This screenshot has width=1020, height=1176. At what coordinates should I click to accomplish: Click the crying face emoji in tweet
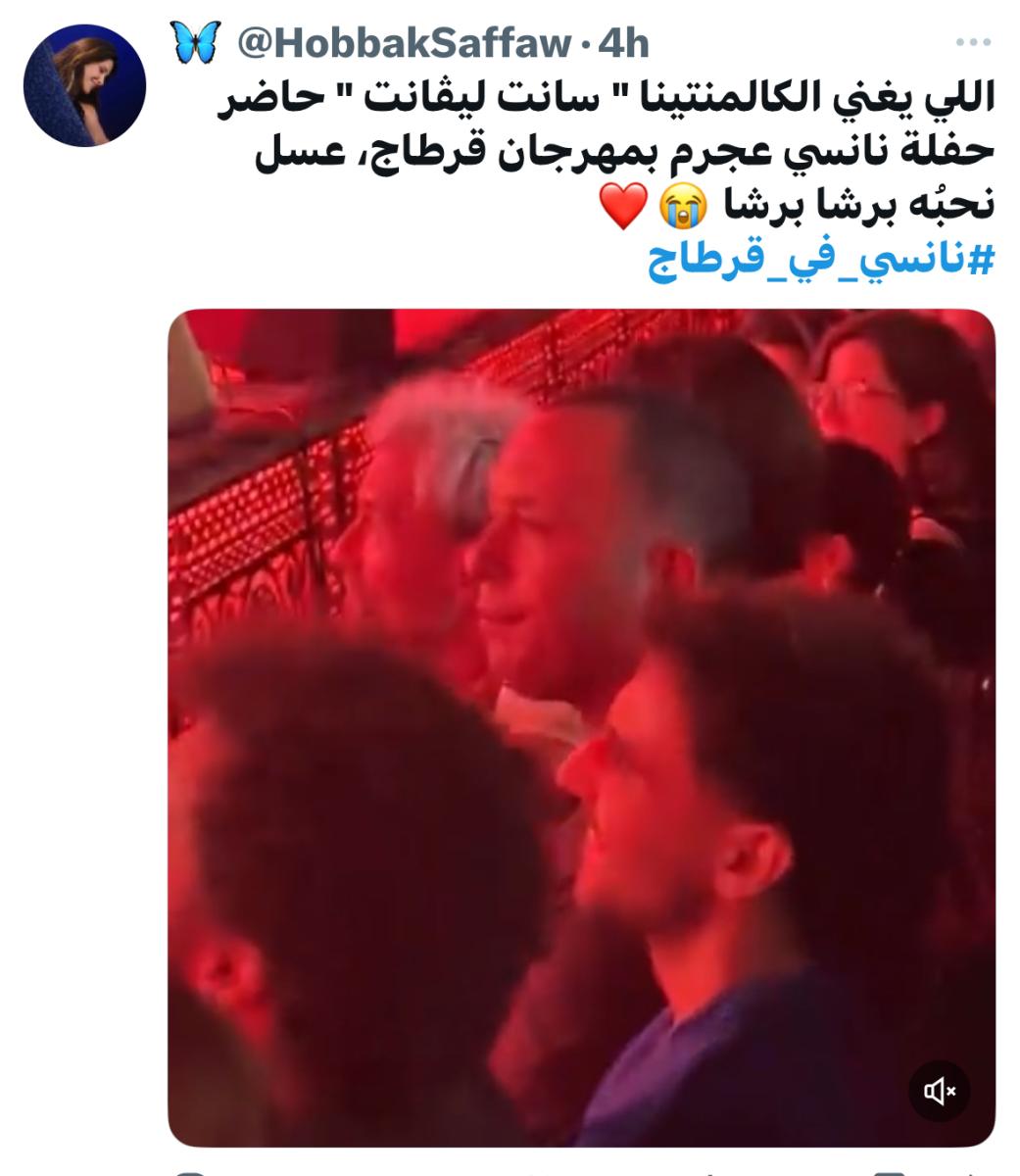[682, 204]
